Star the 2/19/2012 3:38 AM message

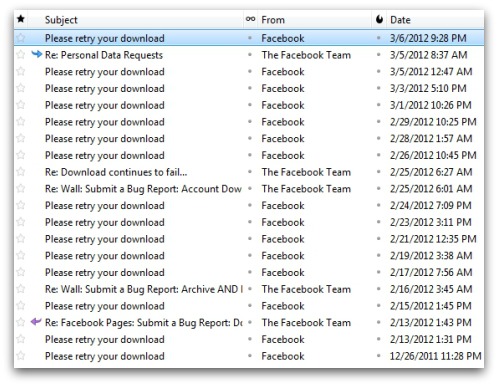[21, 255]
